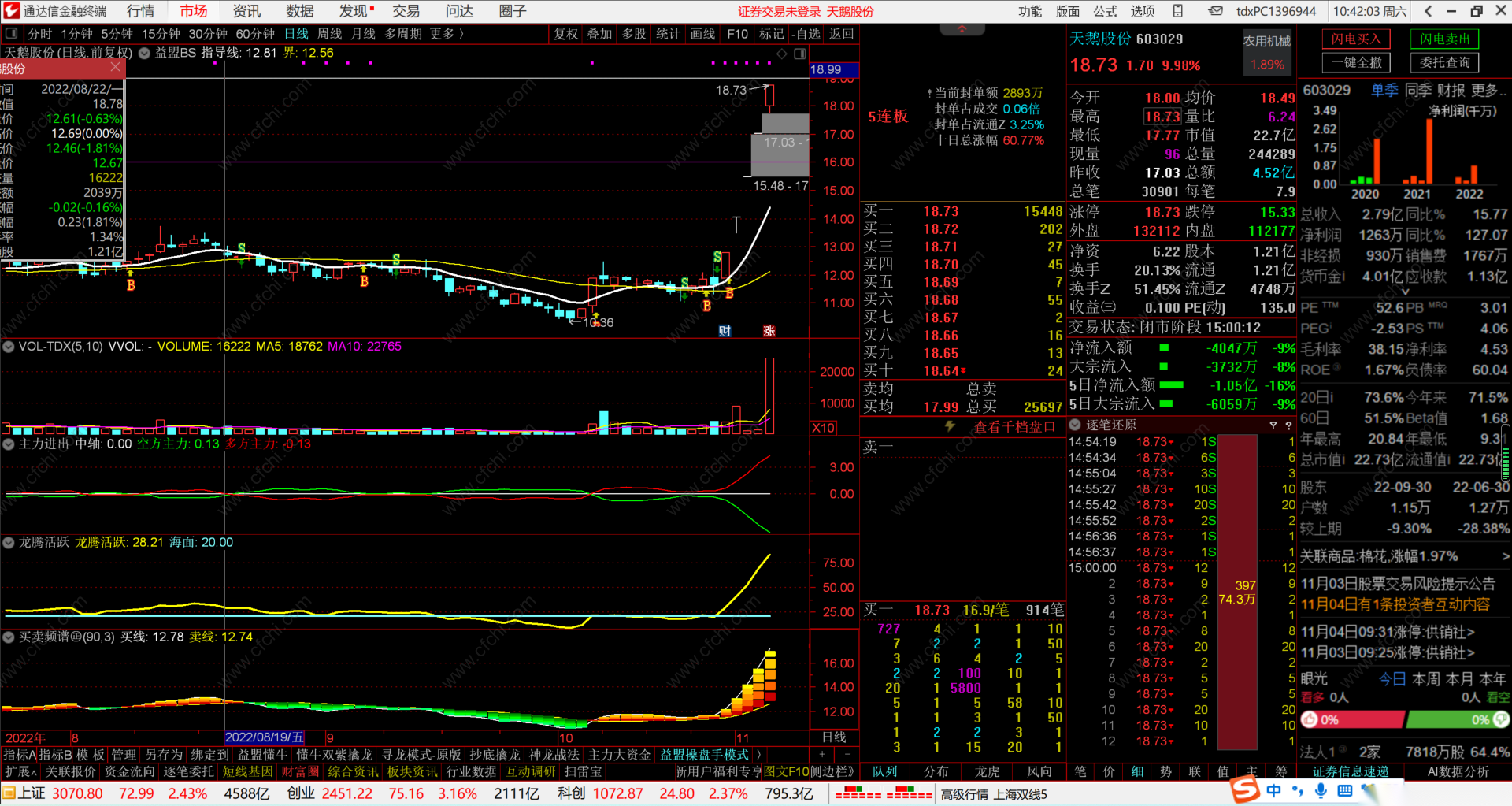
Task: Click the back arrow icon beside the clock
Action: click(x=1429, y=11)
